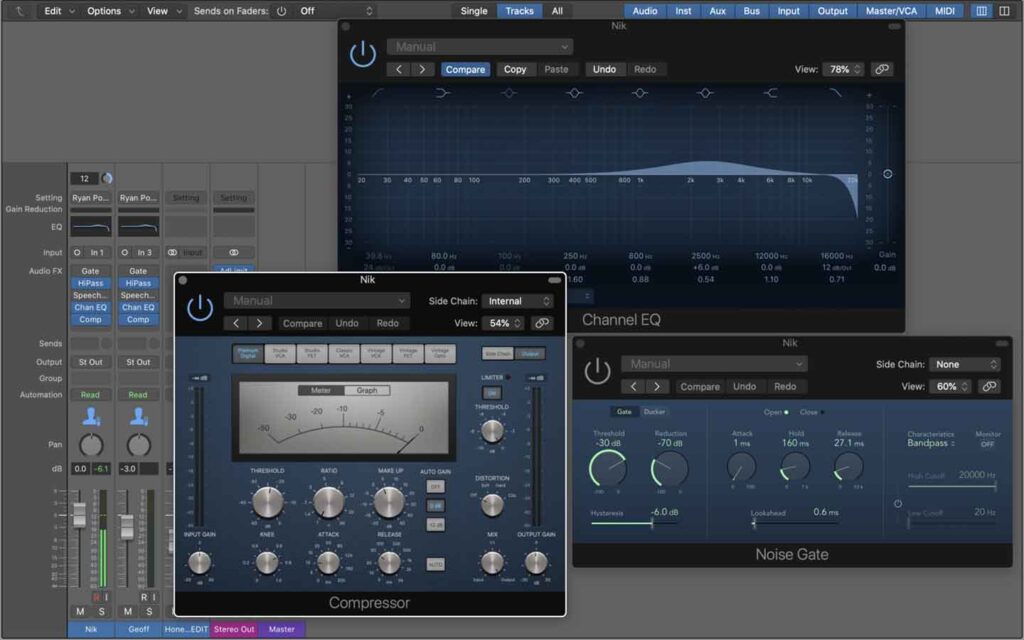Open the mixer Edit menu
Viewport: 1024px width, 640px height.
(59, 11)
